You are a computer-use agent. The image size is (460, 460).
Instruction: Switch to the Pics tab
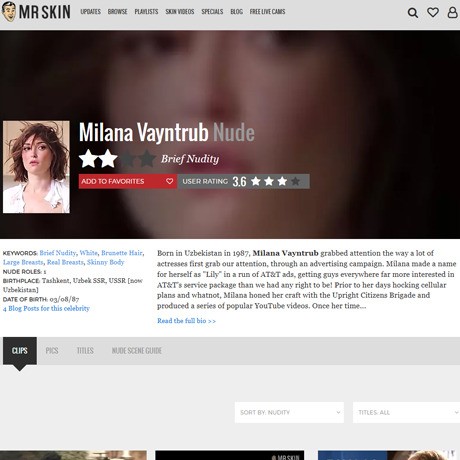(x=52, y=351)
